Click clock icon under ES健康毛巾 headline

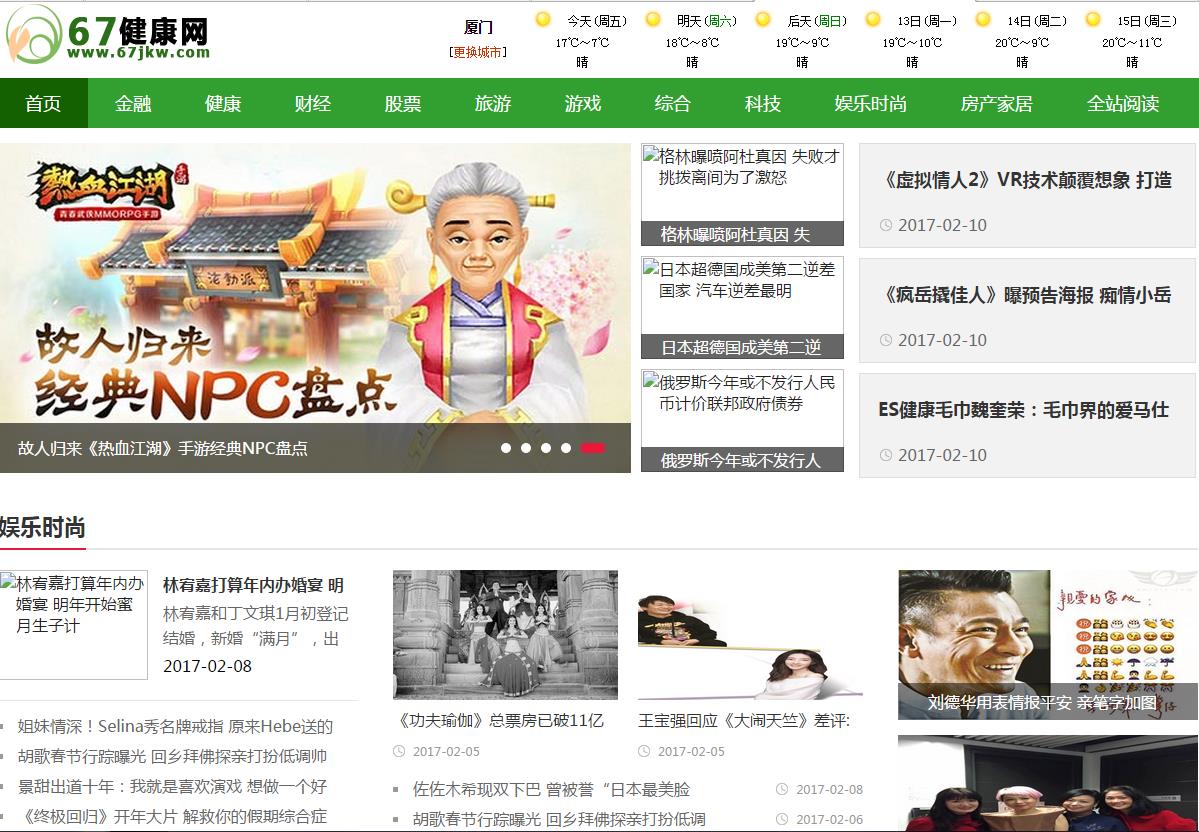click(x=885, y=454)
